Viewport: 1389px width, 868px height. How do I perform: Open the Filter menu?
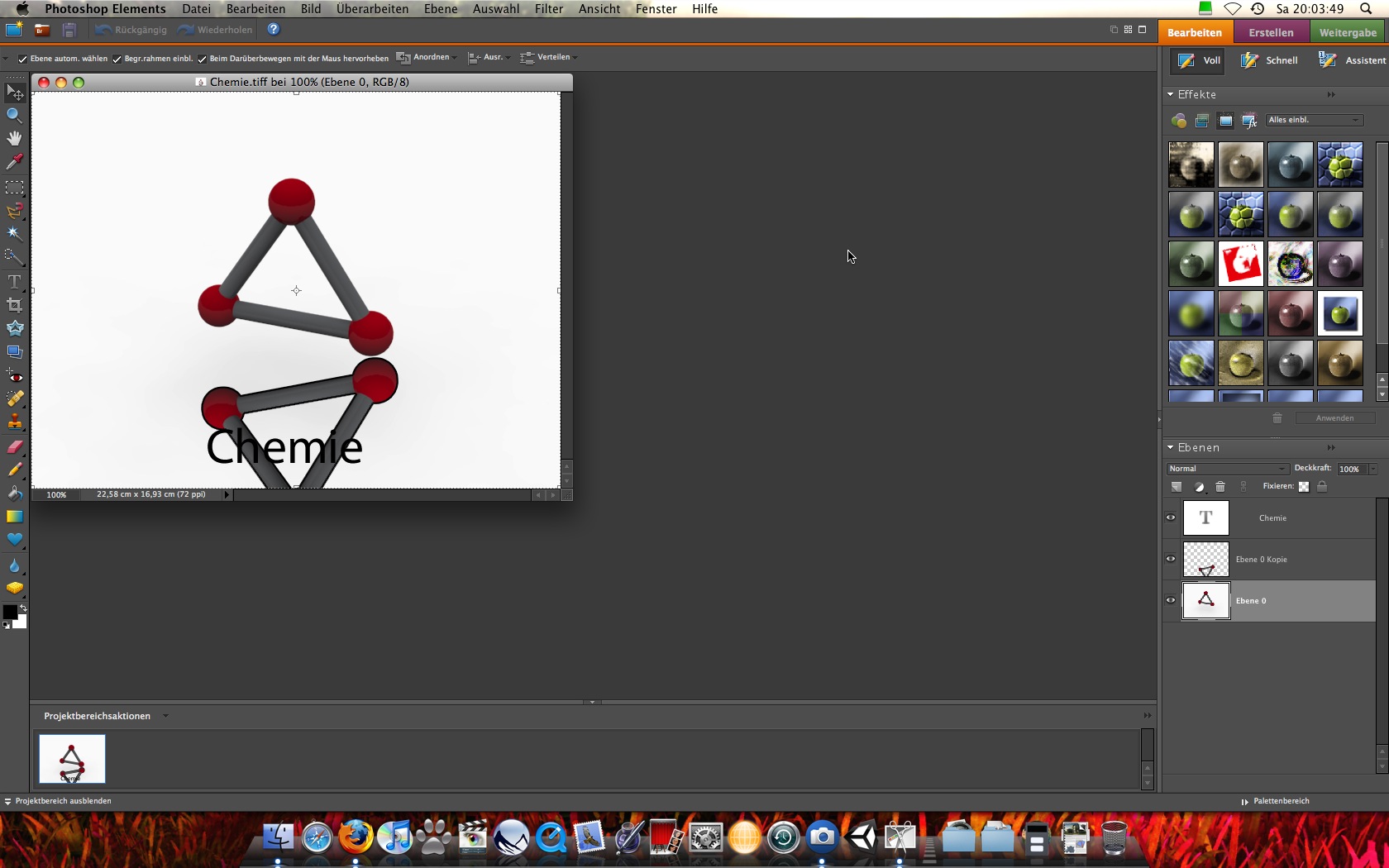(549, 9)
